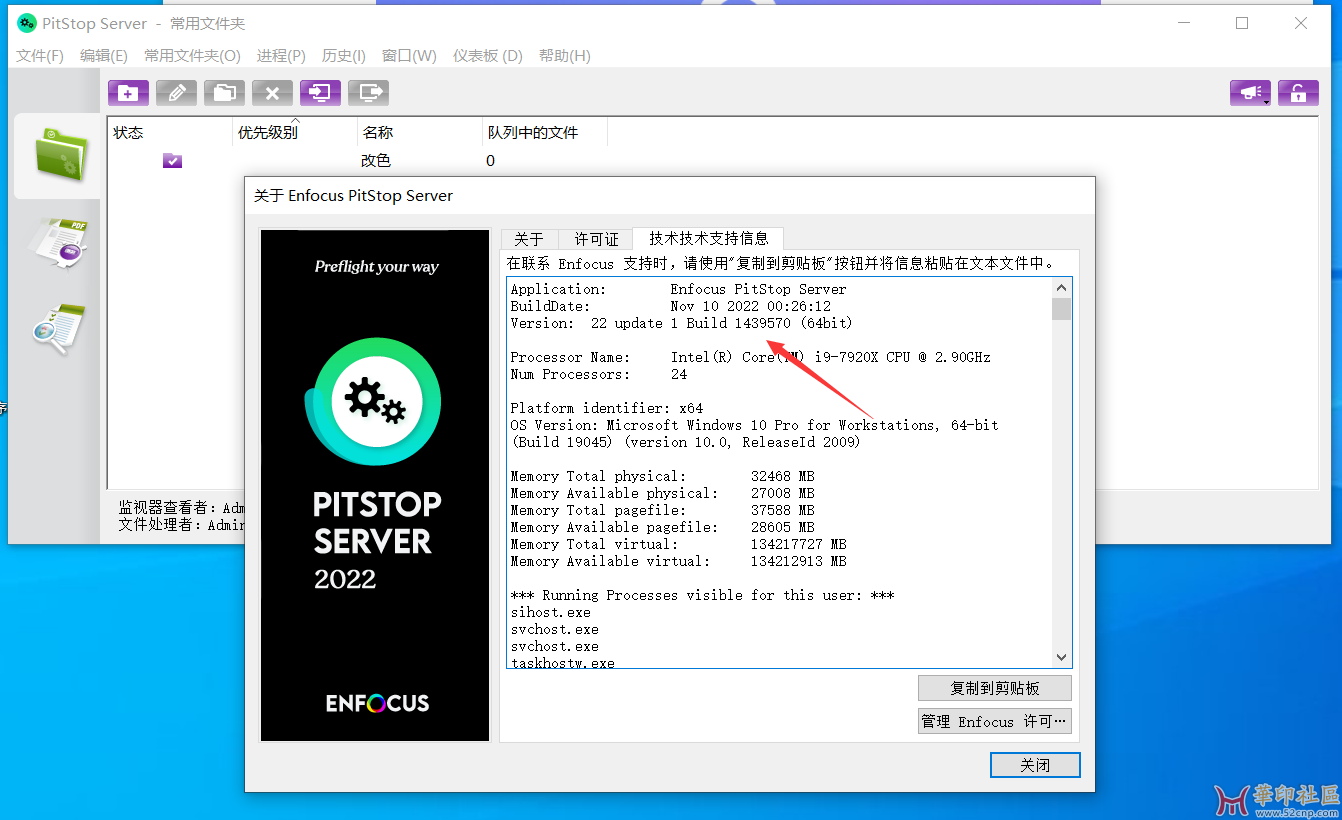Click the pencil edit folder icon
The width and height of the screenshot is (1342, 820).
click(176, 93)
